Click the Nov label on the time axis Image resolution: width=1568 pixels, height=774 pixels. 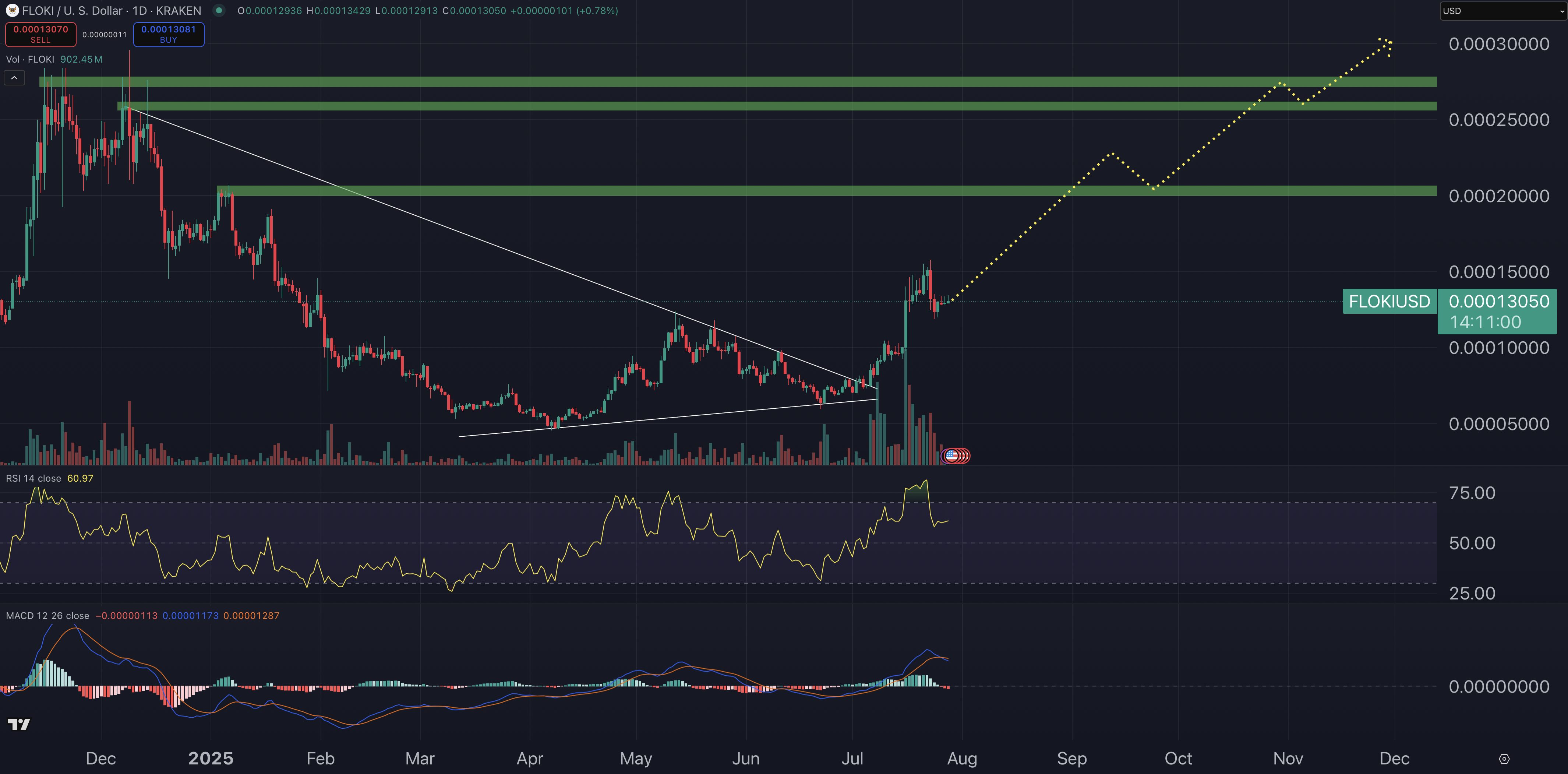(1288, 759)
